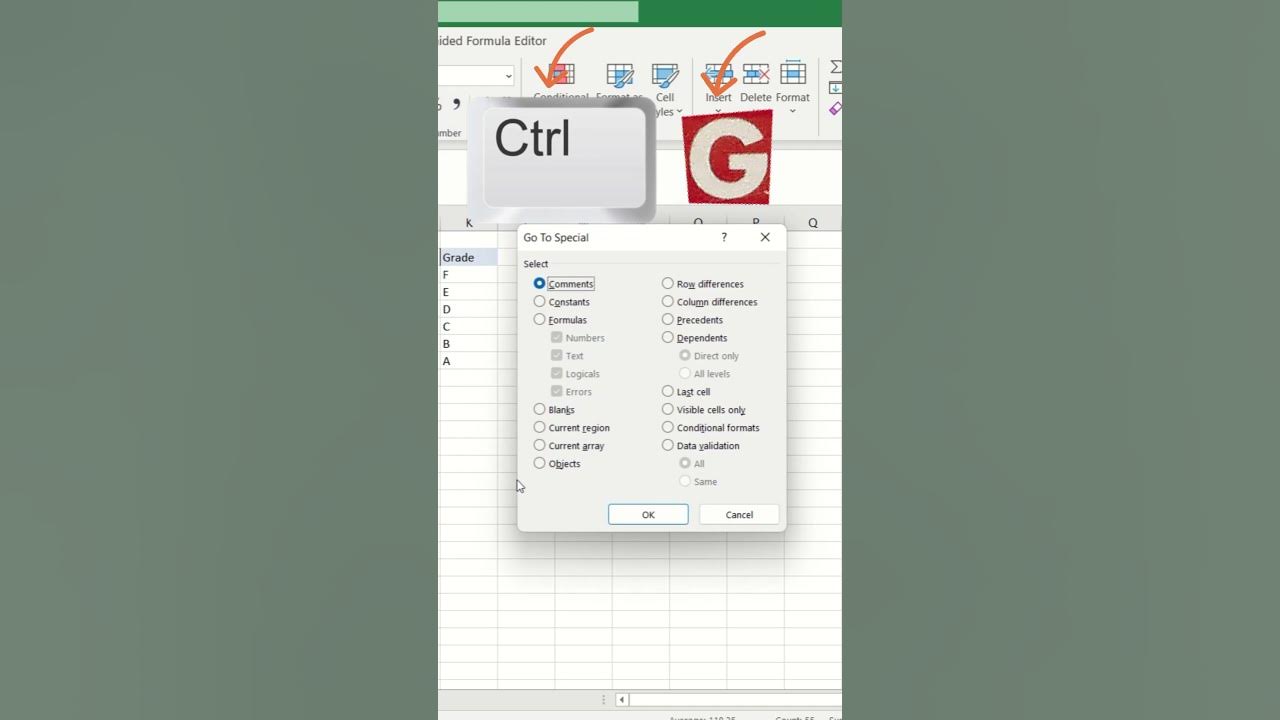The image size is (1280, 720).
Task: Select the Formulas radio option
Action: click(x=540, y=320)
